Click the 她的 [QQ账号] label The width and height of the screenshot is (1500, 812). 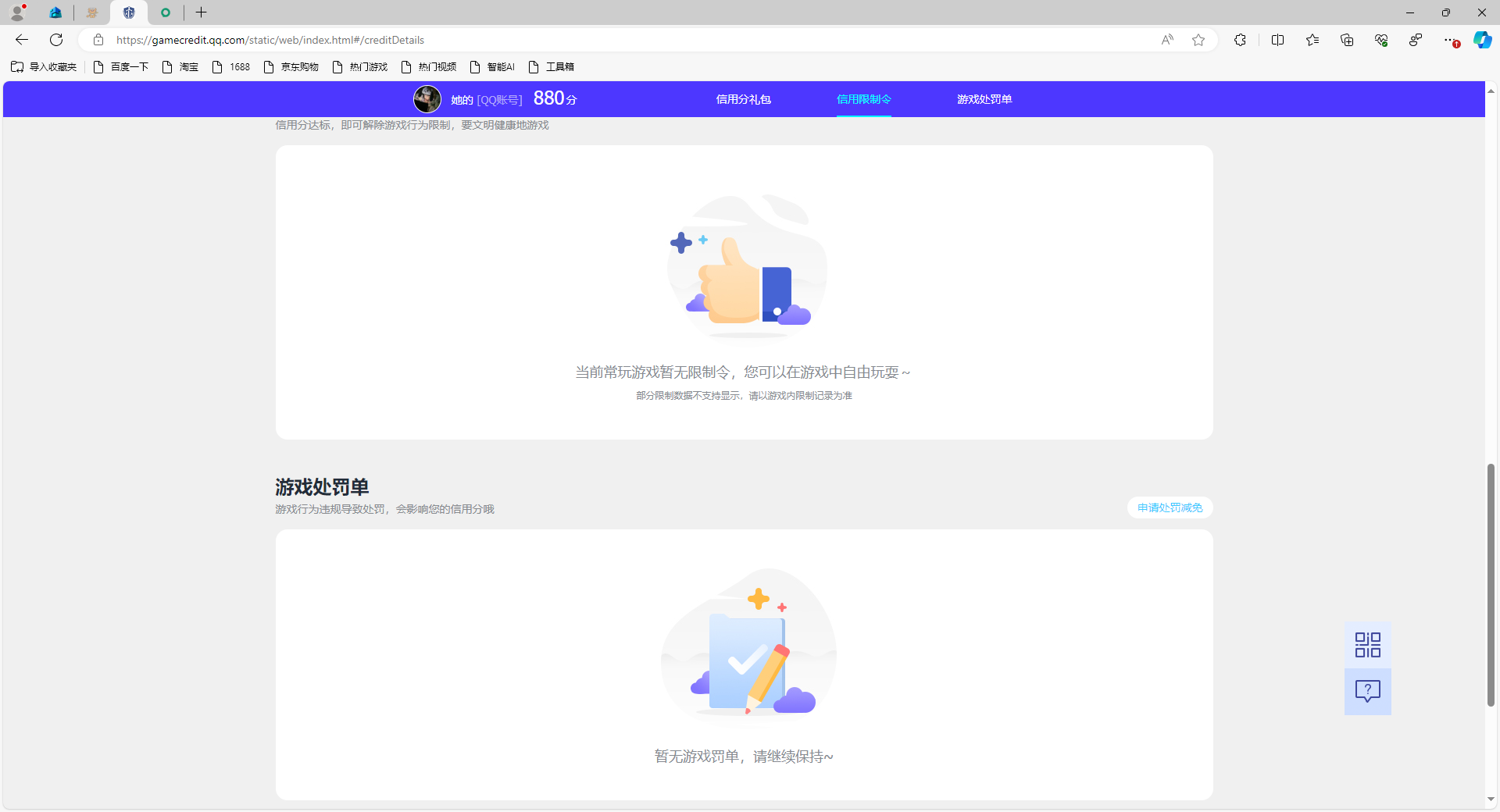click(x=486, y=100)
